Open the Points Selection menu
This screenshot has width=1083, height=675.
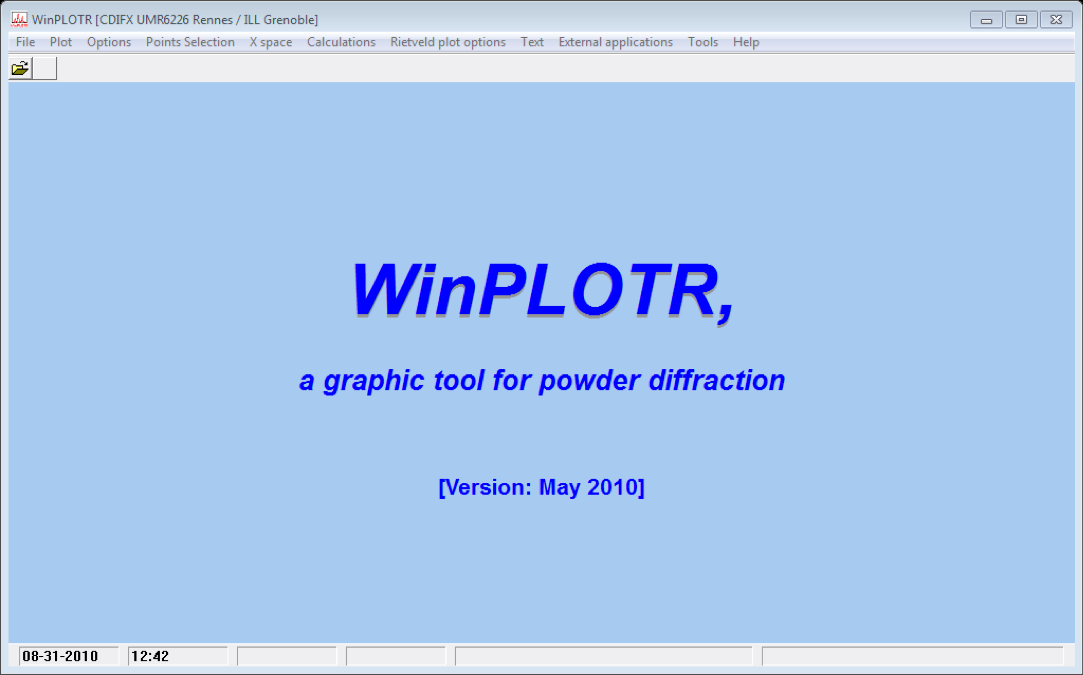point(190,42)
